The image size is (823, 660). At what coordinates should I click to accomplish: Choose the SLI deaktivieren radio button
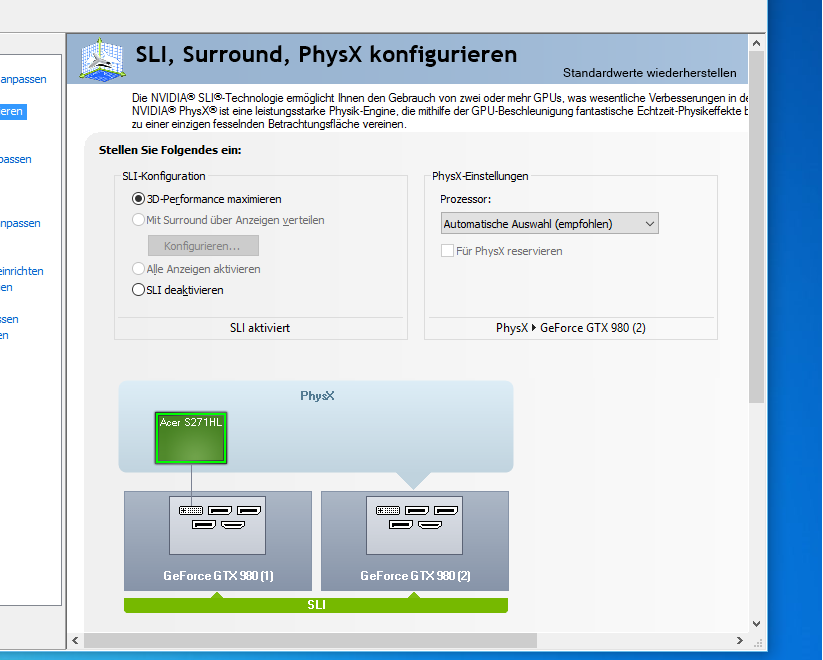[138, 290]
